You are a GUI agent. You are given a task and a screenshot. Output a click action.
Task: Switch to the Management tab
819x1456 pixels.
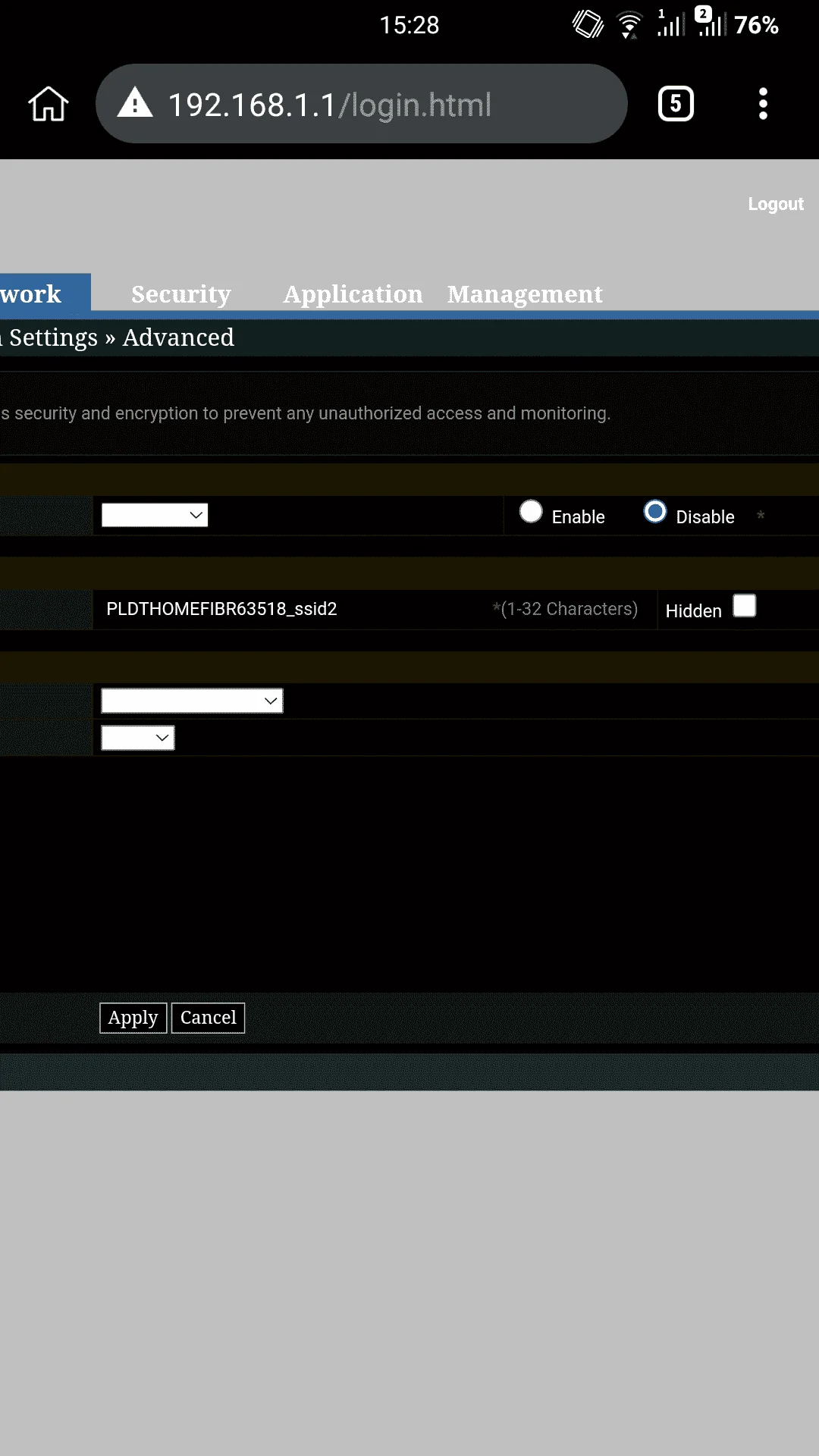(525, 294)
